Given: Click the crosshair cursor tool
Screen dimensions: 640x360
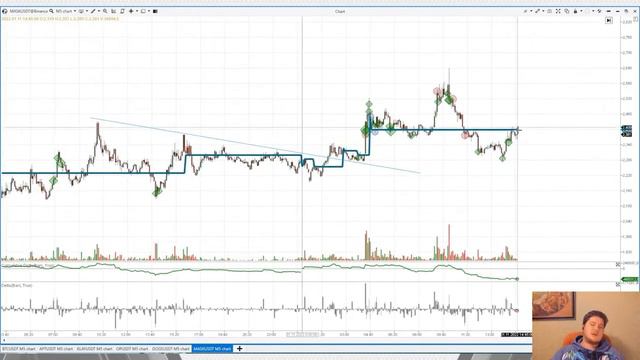Looking at the screenshot, I should click(x=131, y=11).
